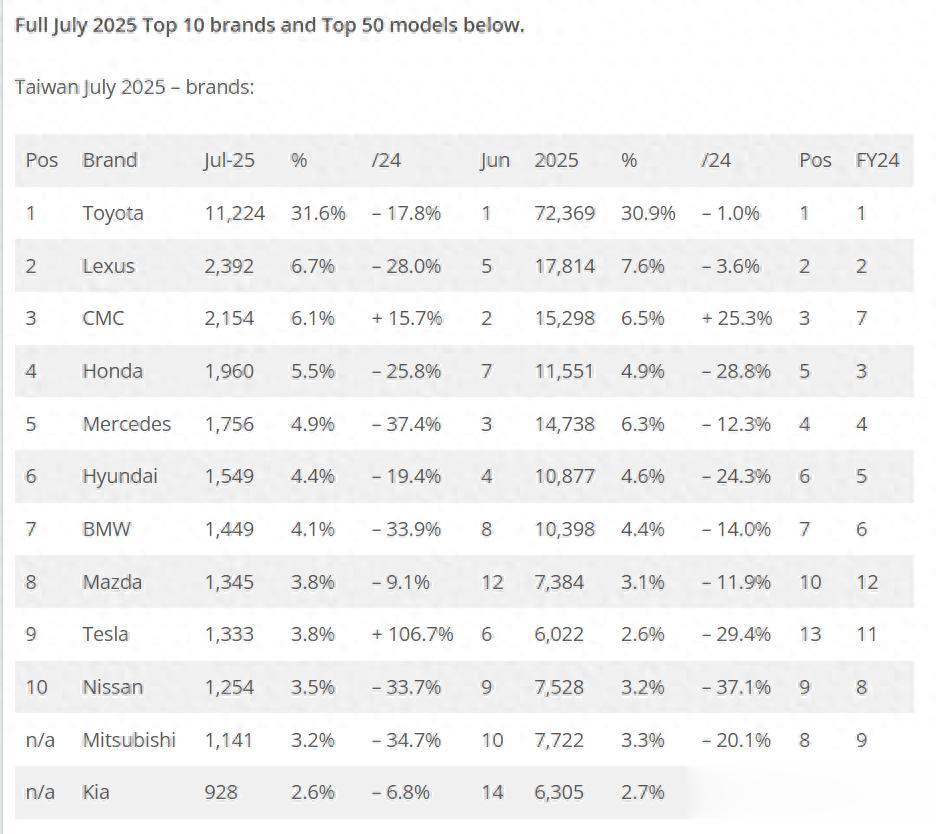Click Toyota's 11,224 July sales figure
Image resolution: width=936 pixels, height=834 pixels.
pyautogui.click(x=235, y=213)
